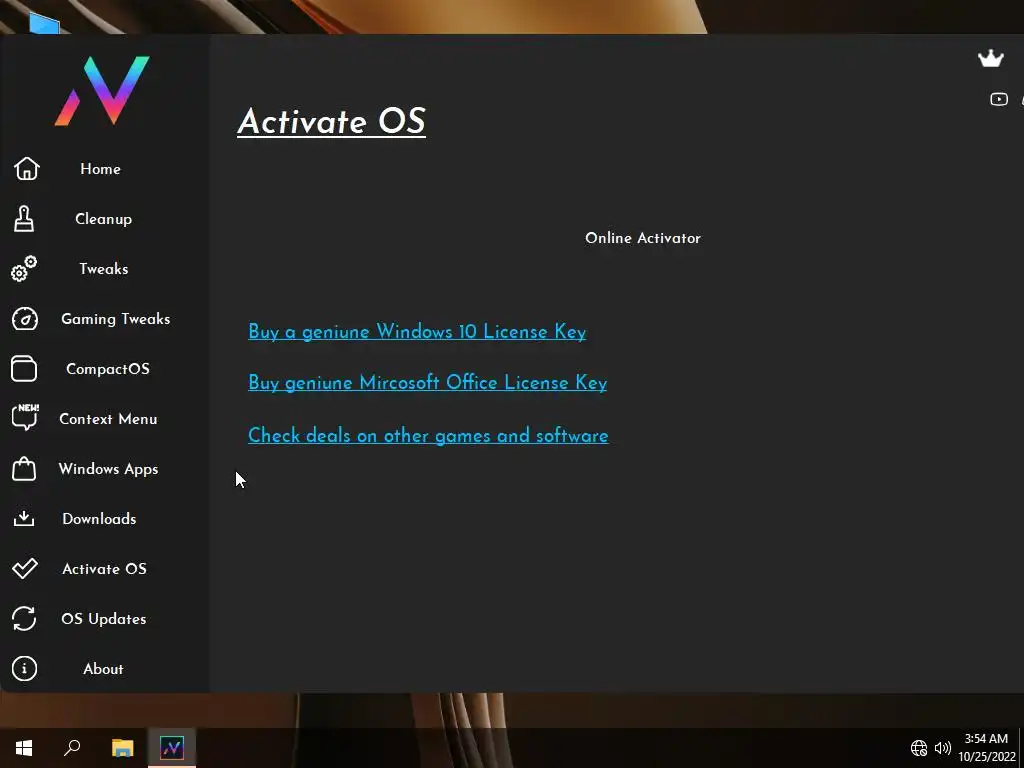The width and height of the screenshot is (1024, 768).
Task: Click the CompactOS rounded square icon
Action: 24,368
